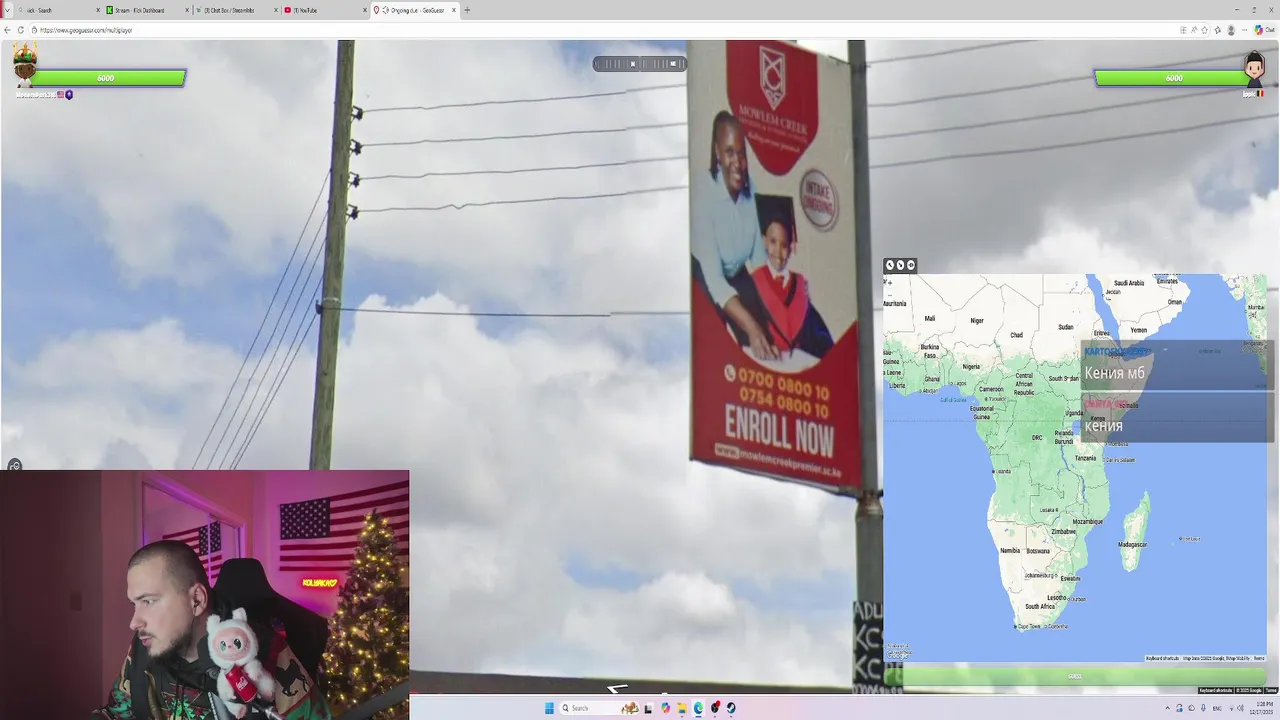Open the Copilot Chat button
Image resolution: width=1280 pixels, height=720 pixels.
pyautogui.click(x=1265, y=30)
